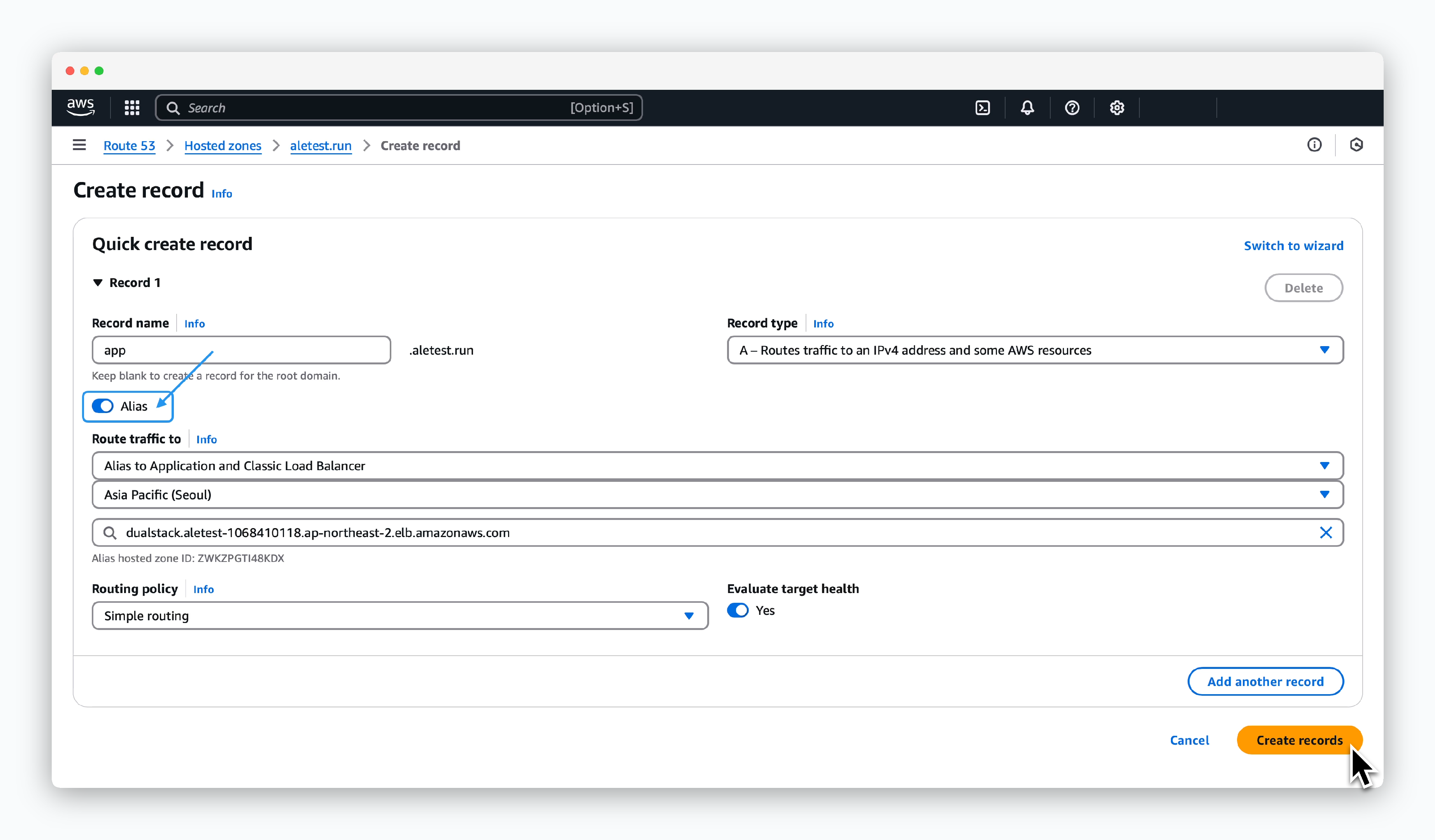Open Info link next to Route traffic to
The height and width of the screenshot is (840, 1435).
tap(206, 439)
